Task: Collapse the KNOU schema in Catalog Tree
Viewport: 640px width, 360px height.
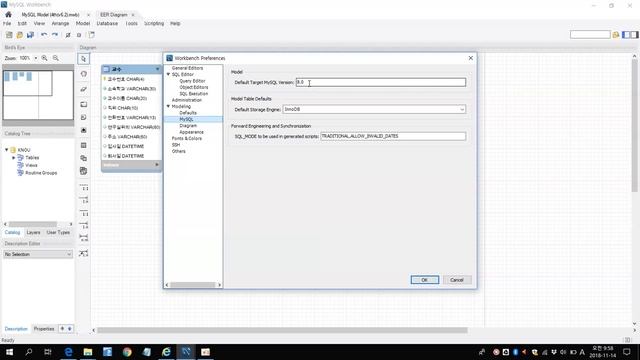Action: [7, 150]
